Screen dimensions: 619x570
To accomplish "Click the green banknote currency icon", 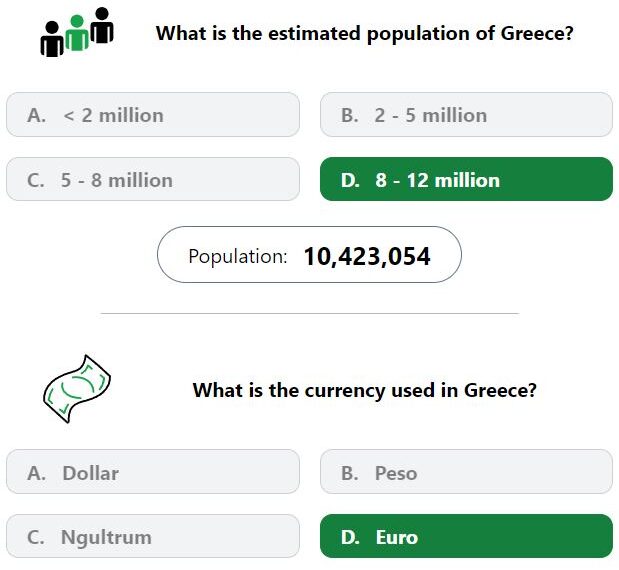I will coord(77,389).
